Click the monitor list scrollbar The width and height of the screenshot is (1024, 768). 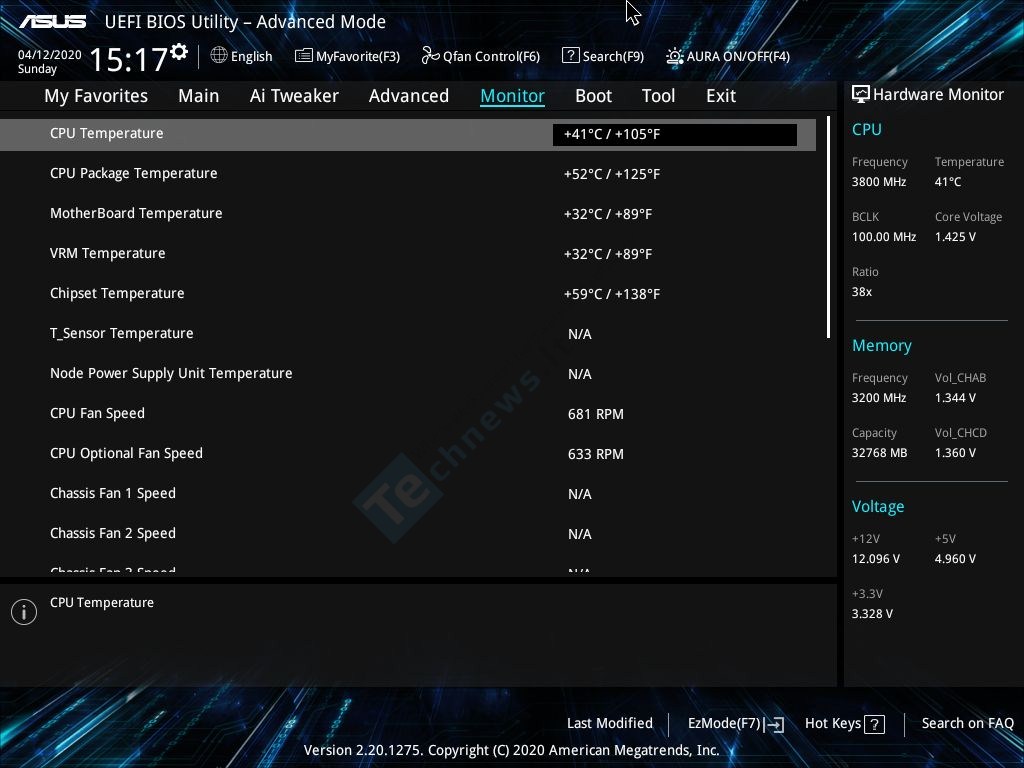click(x=828, y=227)
